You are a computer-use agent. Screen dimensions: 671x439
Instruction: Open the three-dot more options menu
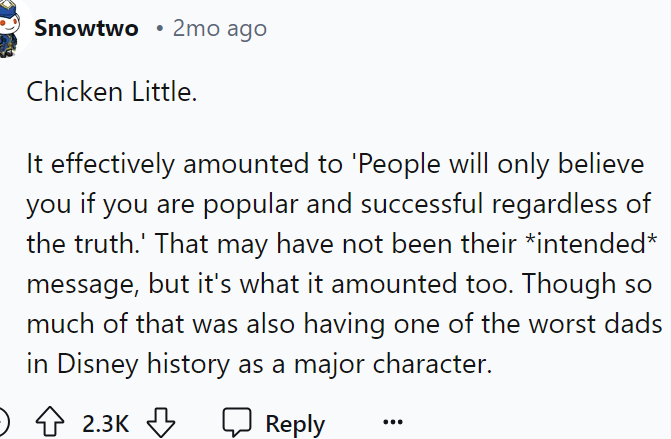pyautogui.click(x=393, y=423)
